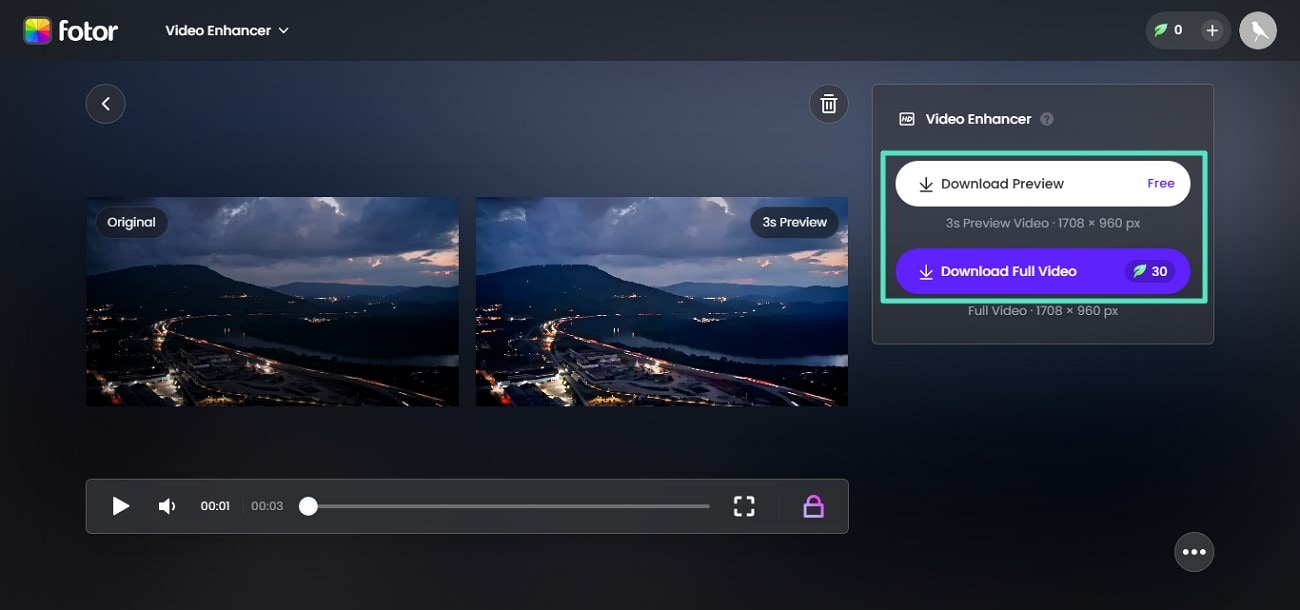
Task: Select the Video Enhancer title in the panel
Action: point(977,118)
